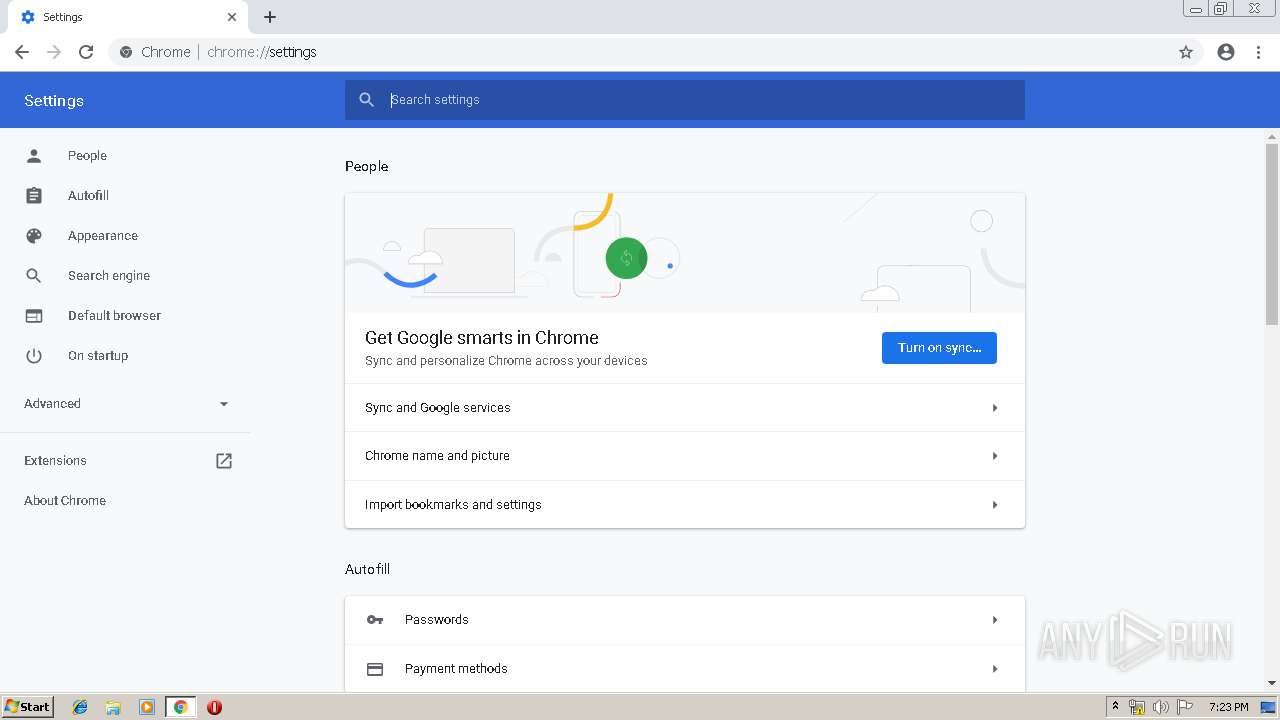Expand the Payment methods row arrow
1280x720 pixels.
[995, 669]
